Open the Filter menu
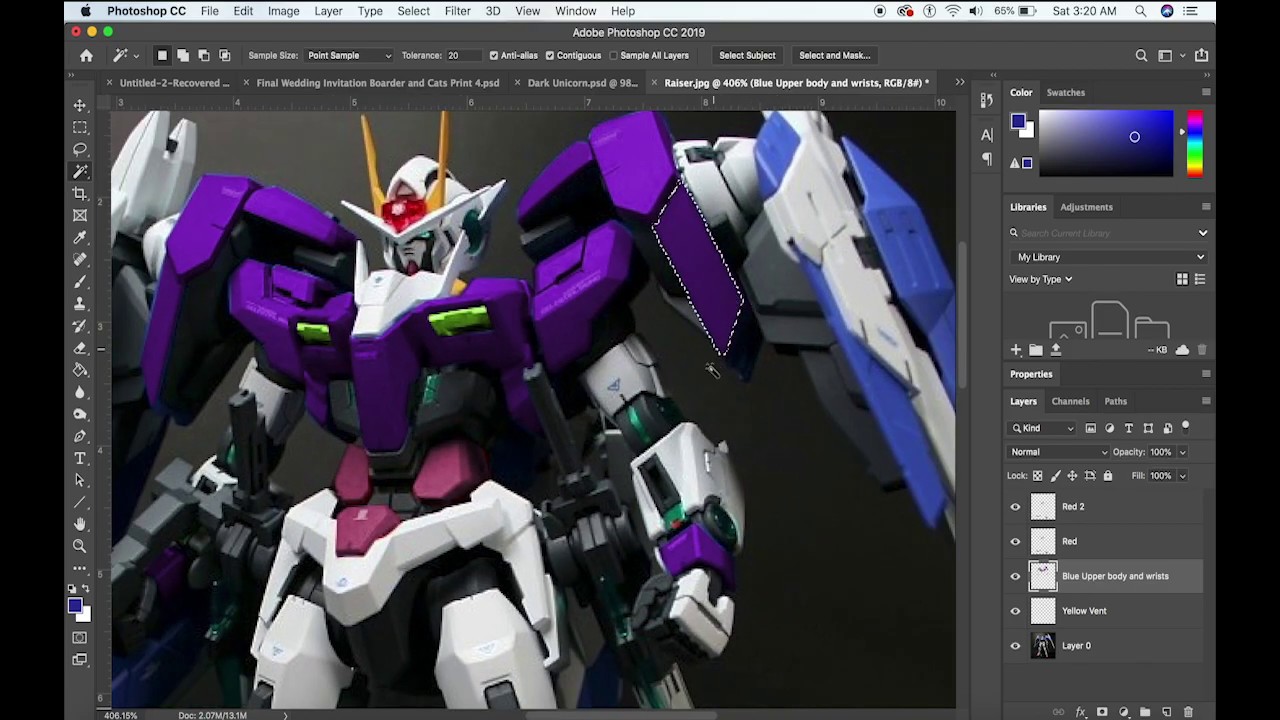The image size is (1280, 720). [457, 11]
